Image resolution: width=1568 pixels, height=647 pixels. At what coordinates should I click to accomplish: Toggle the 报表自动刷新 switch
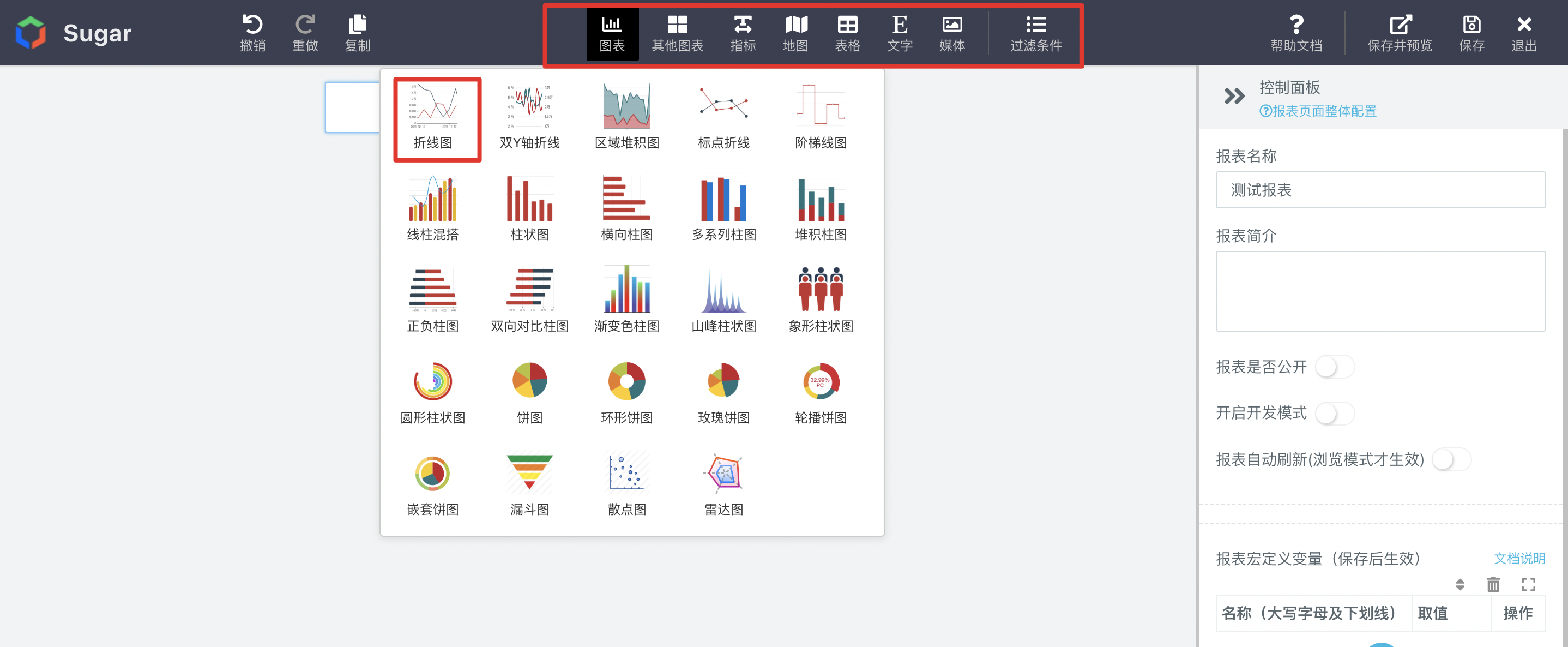(1451, 459)
